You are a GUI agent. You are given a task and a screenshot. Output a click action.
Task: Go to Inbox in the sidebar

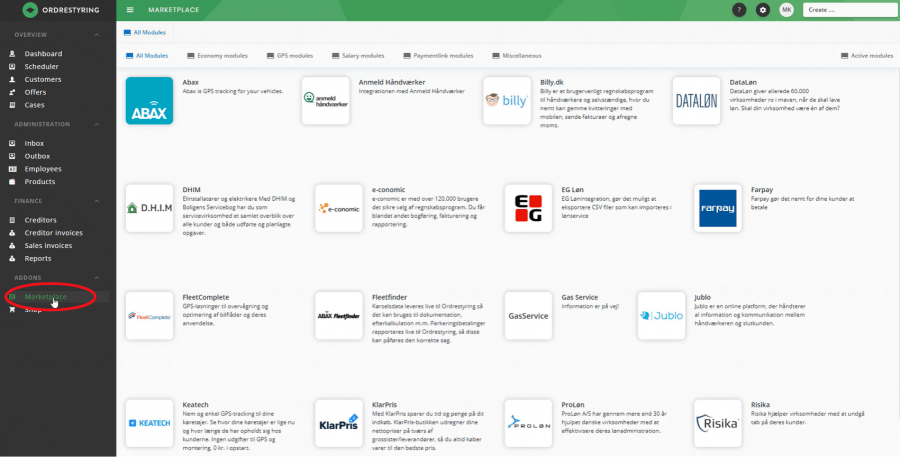click(x=34, y=144)
